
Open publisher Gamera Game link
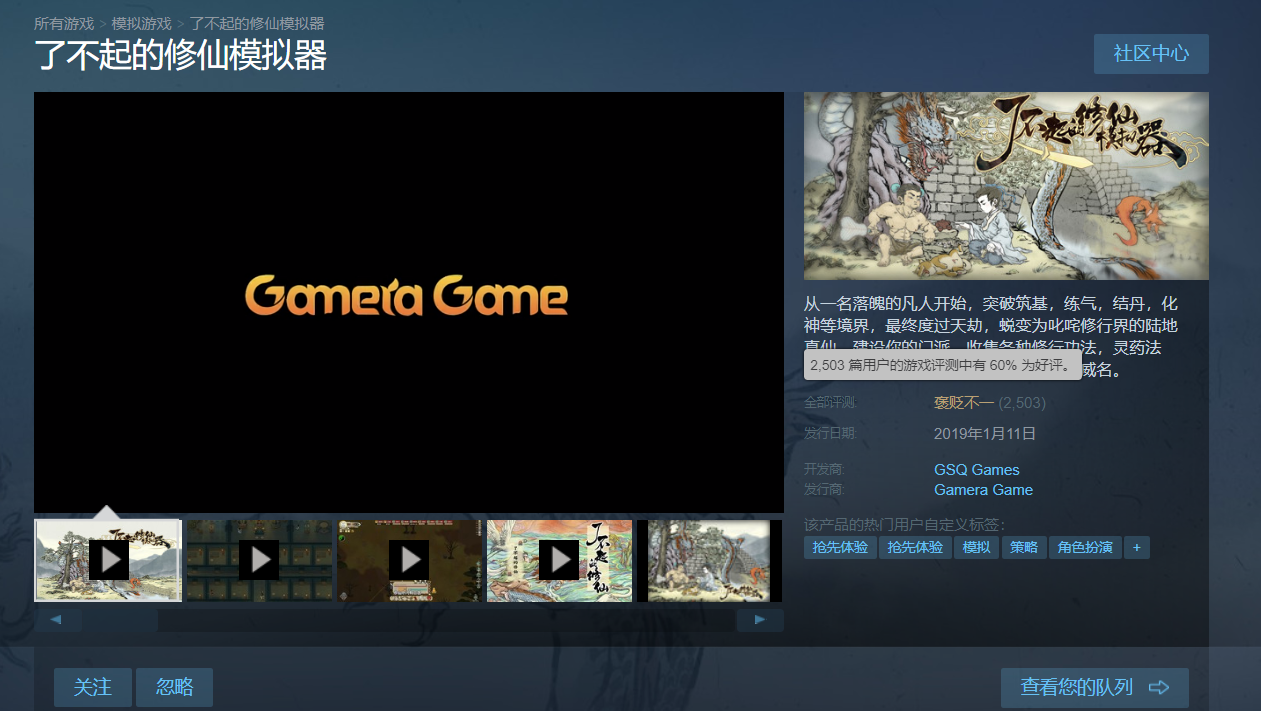(983, 490)
